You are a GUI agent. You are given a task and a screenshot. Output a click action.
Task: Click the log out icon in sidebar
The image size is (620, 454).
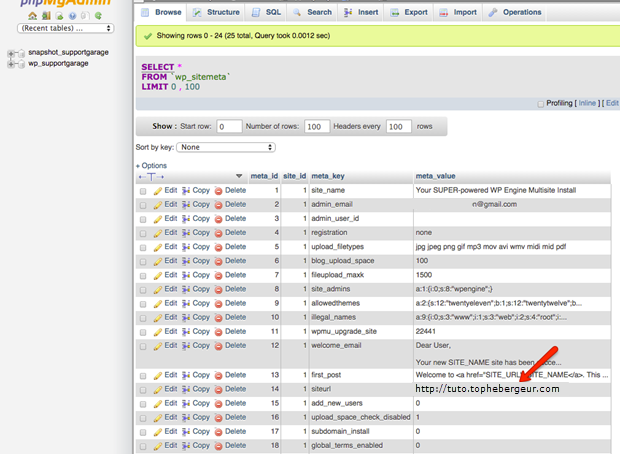coord(46,16)
